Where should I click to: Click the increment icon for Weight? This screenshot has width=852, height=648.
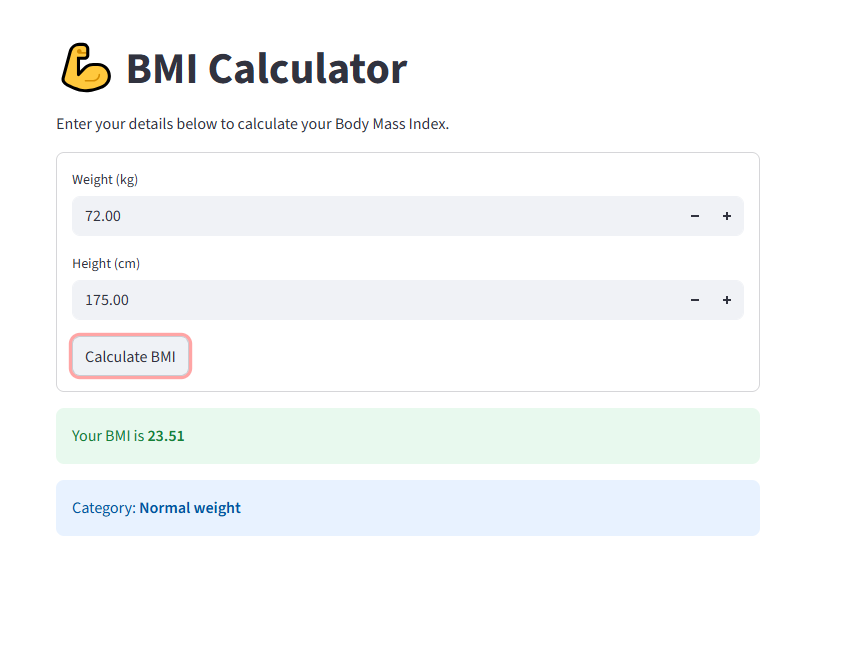pyautogui.click(x=726, y=215)
